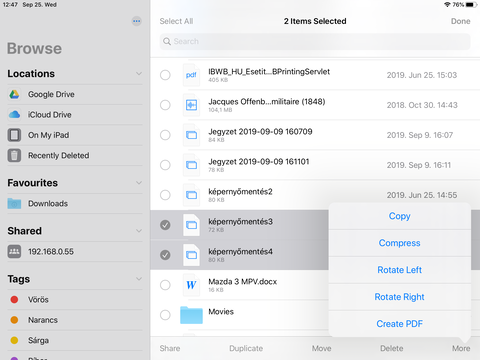Viewport: 480px width, 360px height.
Task: Click the Jacques Offenb file icon
Action: click(191, 105)
